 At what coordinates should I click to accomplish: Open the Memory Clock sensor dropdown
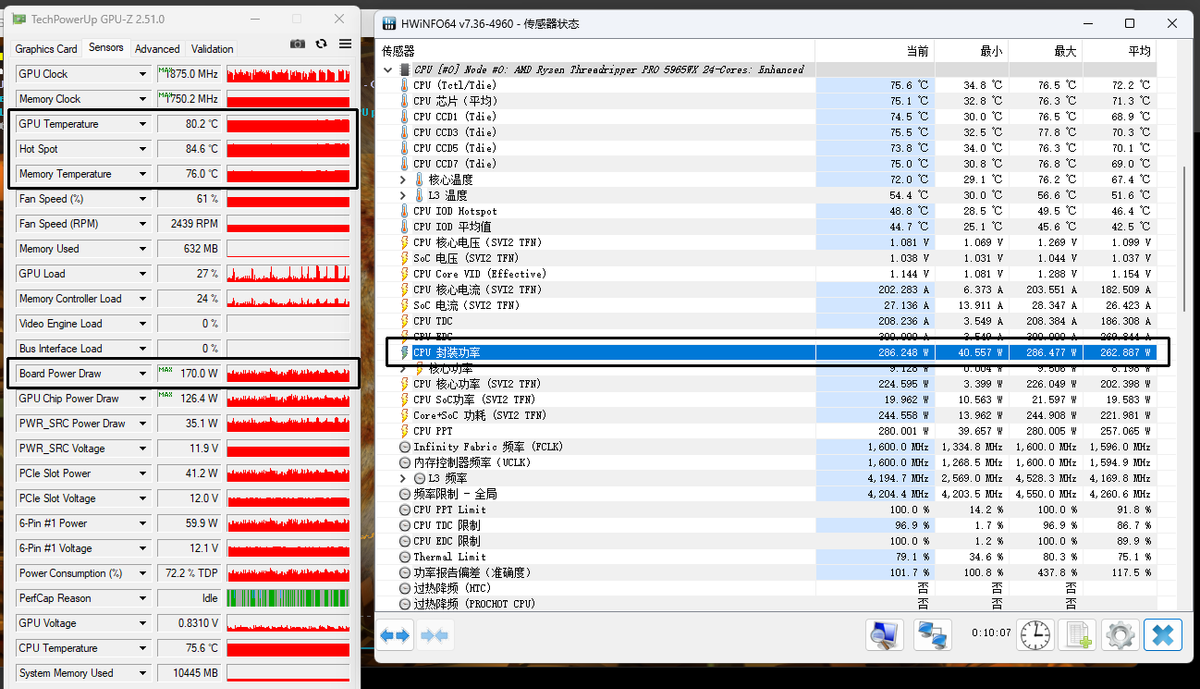tap(143, 99)
